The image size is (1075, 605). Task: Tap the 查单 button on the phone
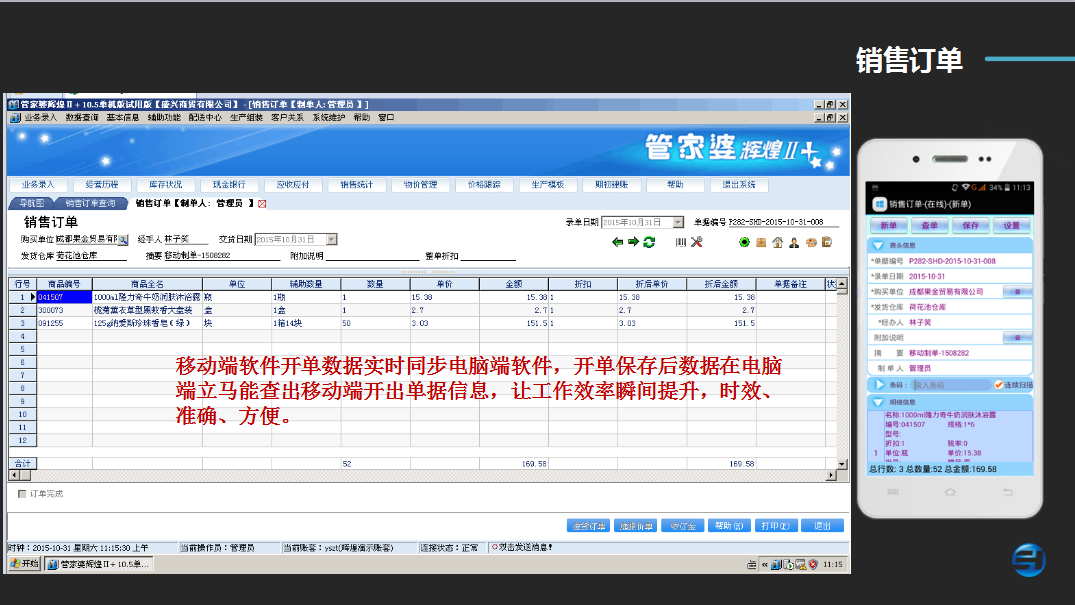point(930,226)
